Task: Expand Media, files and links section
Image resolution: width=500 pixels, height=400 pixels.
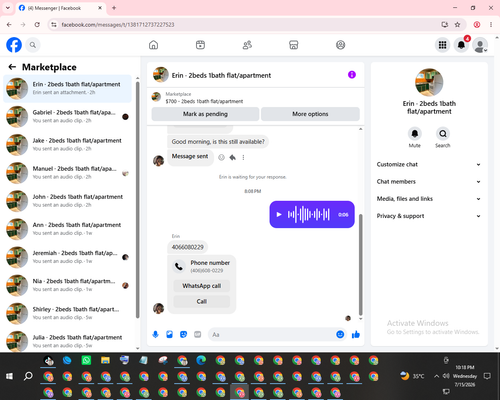Action: (429, 199)
